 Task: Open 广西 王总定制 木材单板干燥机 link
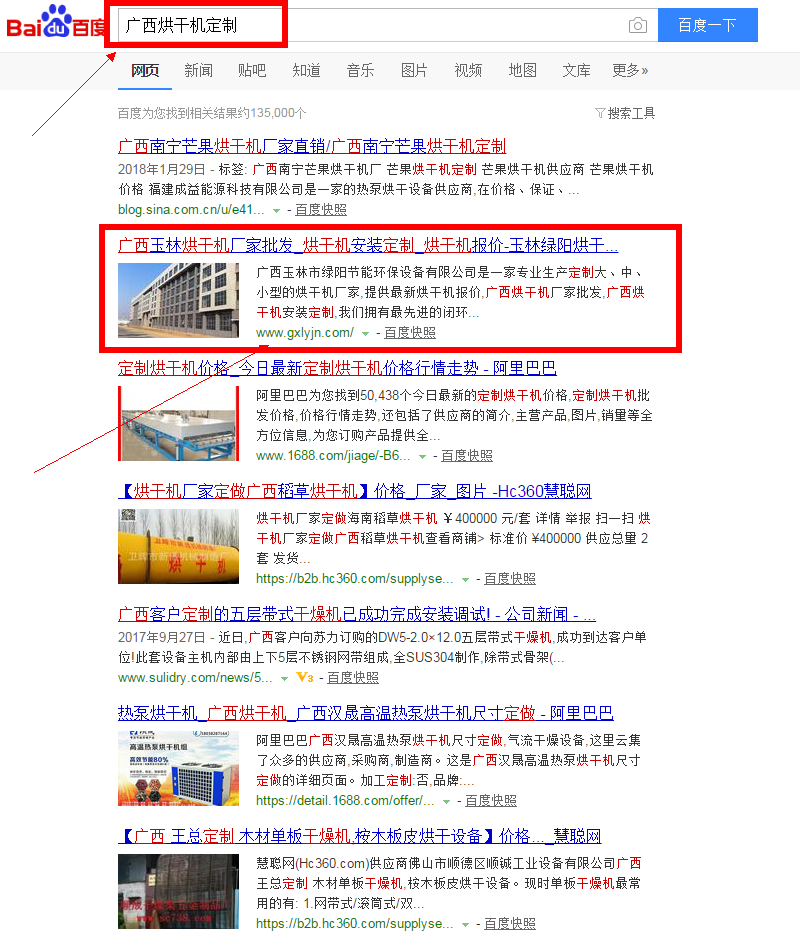click(359, 836)
